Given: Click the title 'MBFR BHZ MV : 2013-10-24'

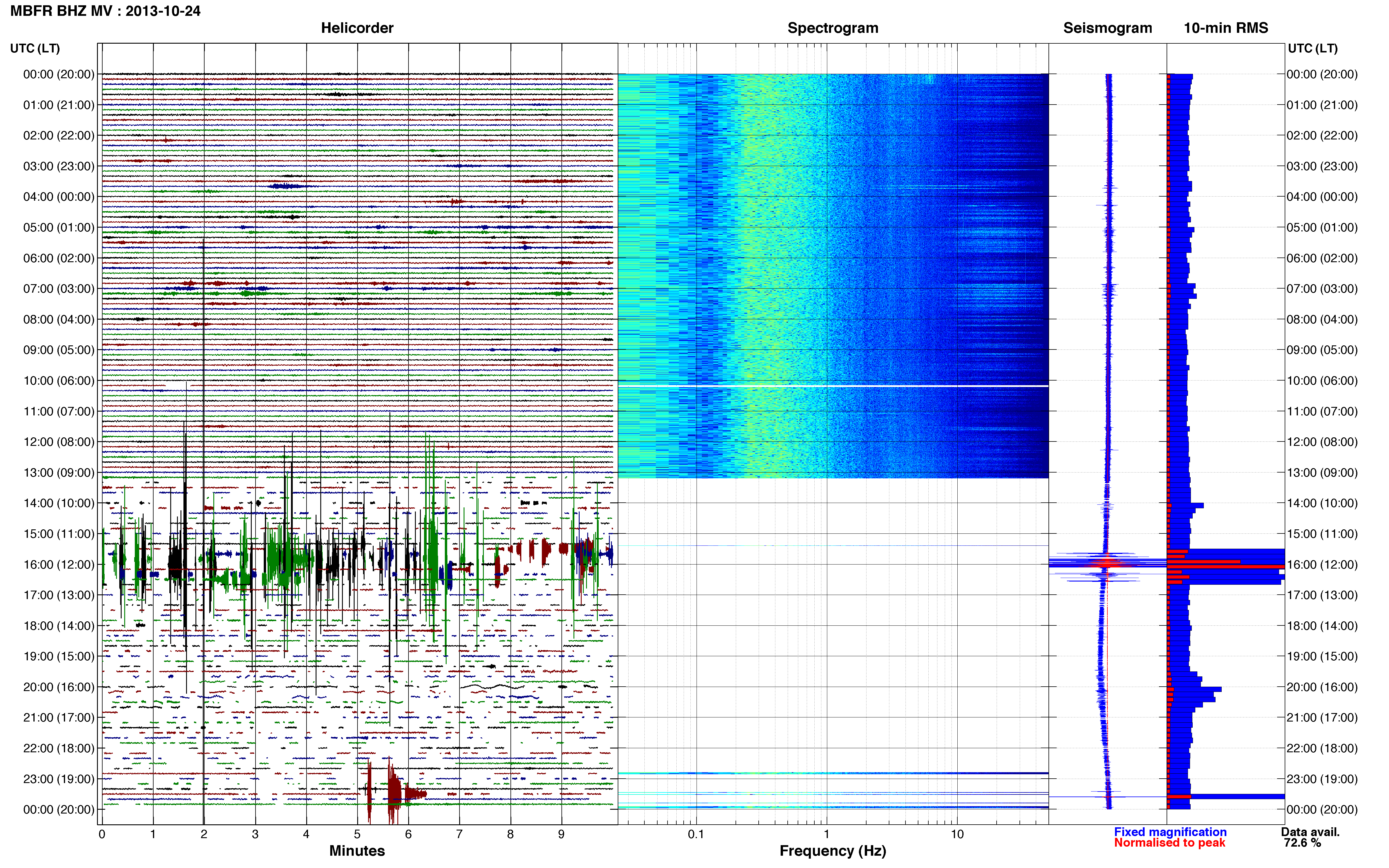Looking at the screenshot, I should (106, 11).
